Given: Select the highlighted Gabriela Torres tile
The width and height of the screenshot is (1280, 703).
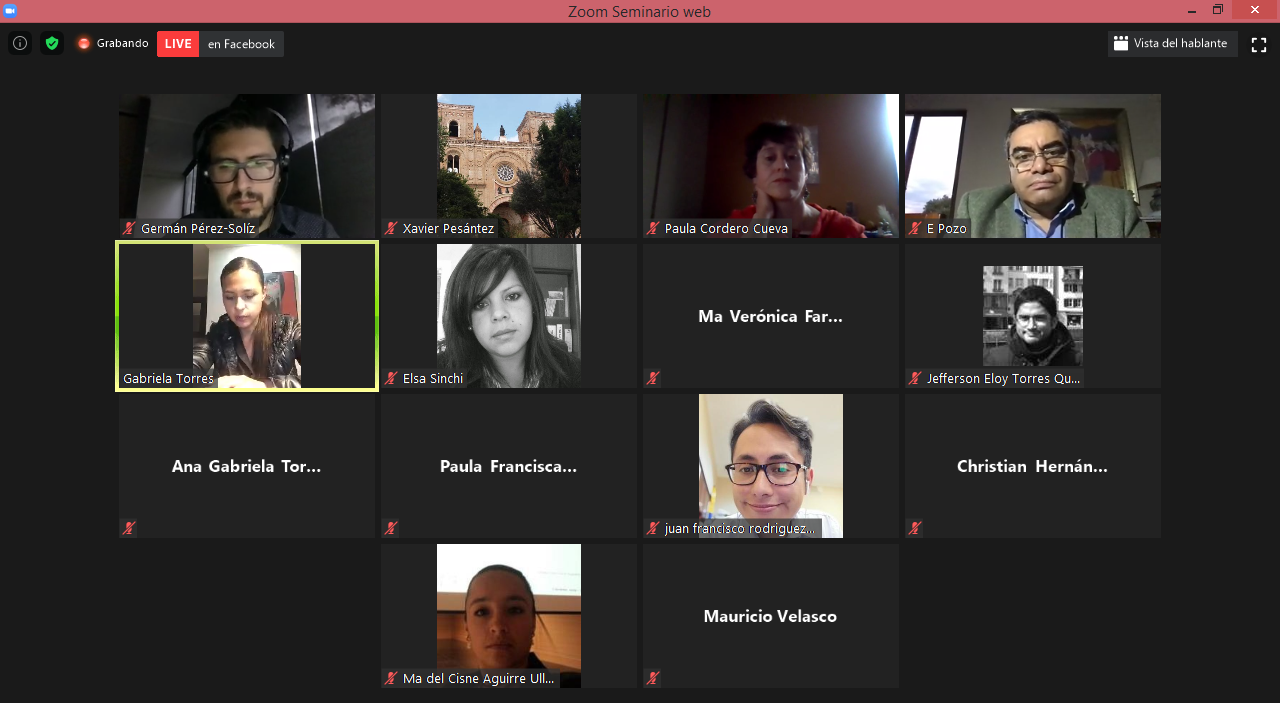Looking at the screenshot, I should (247, 316).
